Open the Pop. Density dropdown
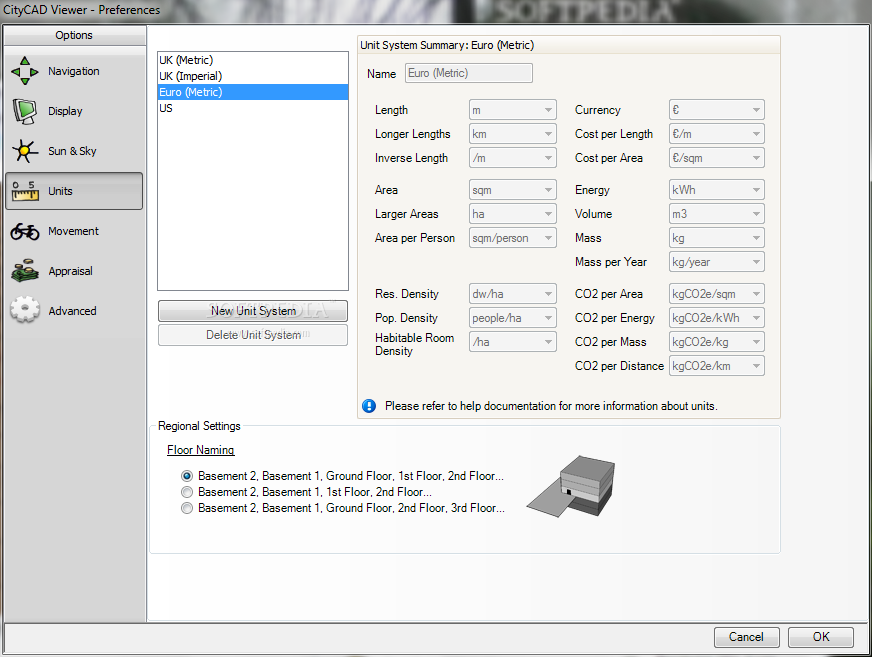 tap(512, 318)
